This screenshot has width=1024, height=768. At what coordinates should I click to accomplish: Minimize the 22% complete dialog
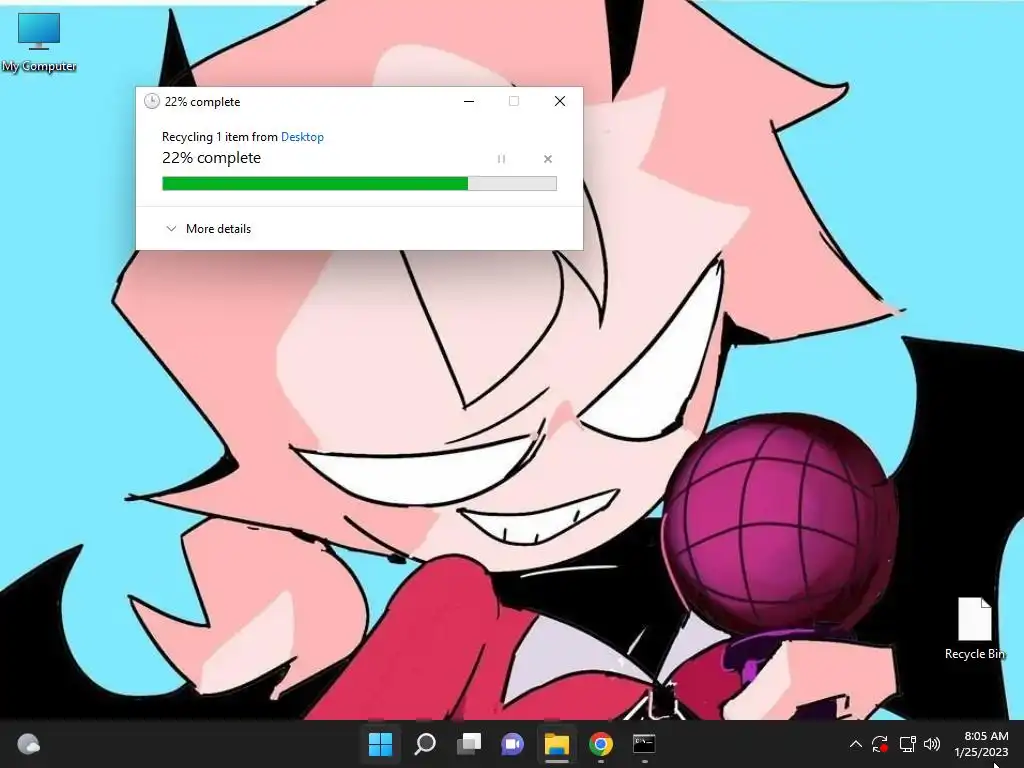[469, 101]
